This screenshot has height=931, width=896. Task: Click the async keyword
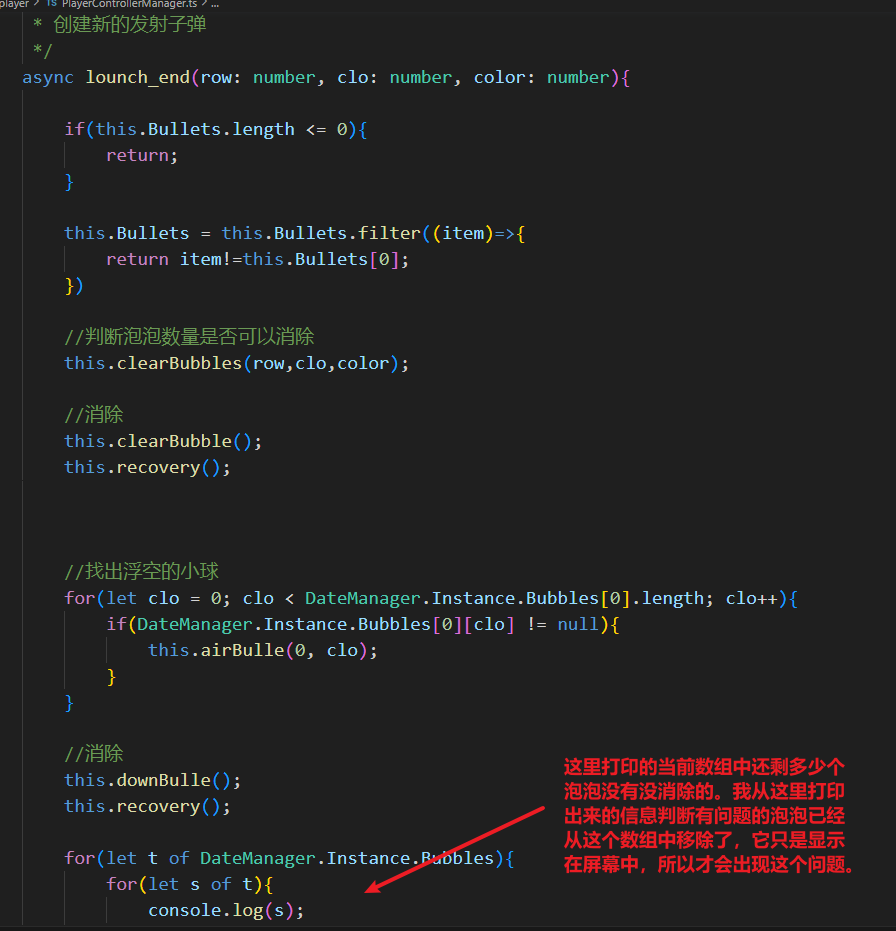point(48,77)
